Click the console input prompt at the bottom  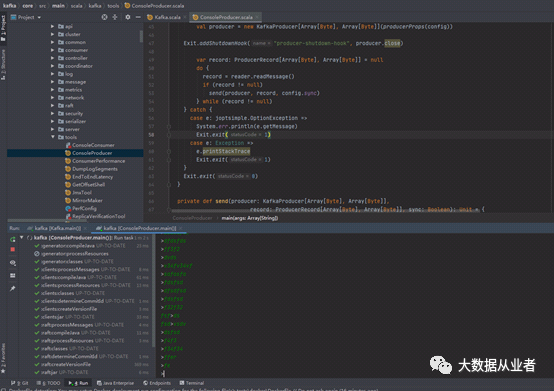(x=163, y=373)
